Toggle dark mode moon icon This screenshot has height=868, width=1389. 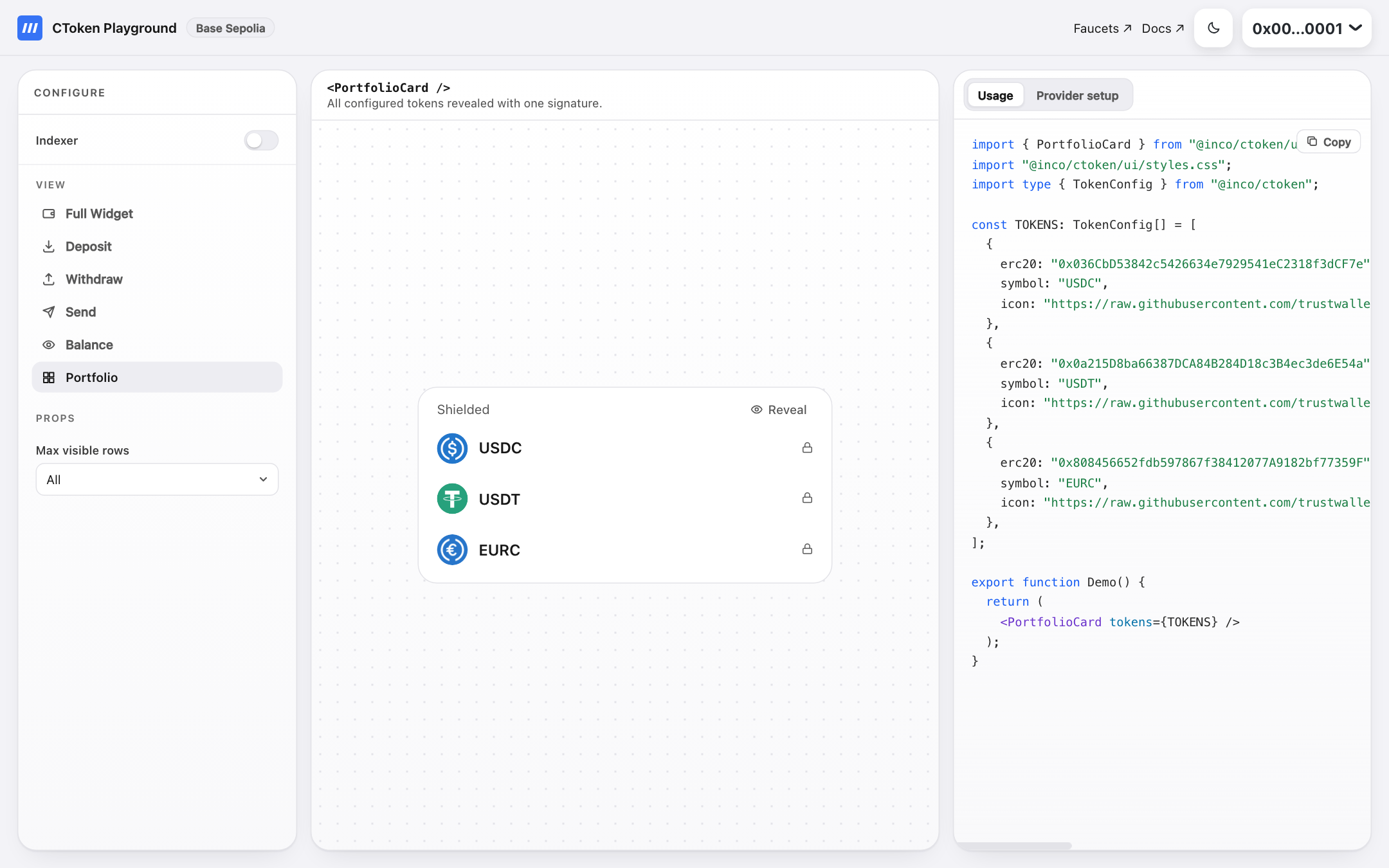point(1213,28)
